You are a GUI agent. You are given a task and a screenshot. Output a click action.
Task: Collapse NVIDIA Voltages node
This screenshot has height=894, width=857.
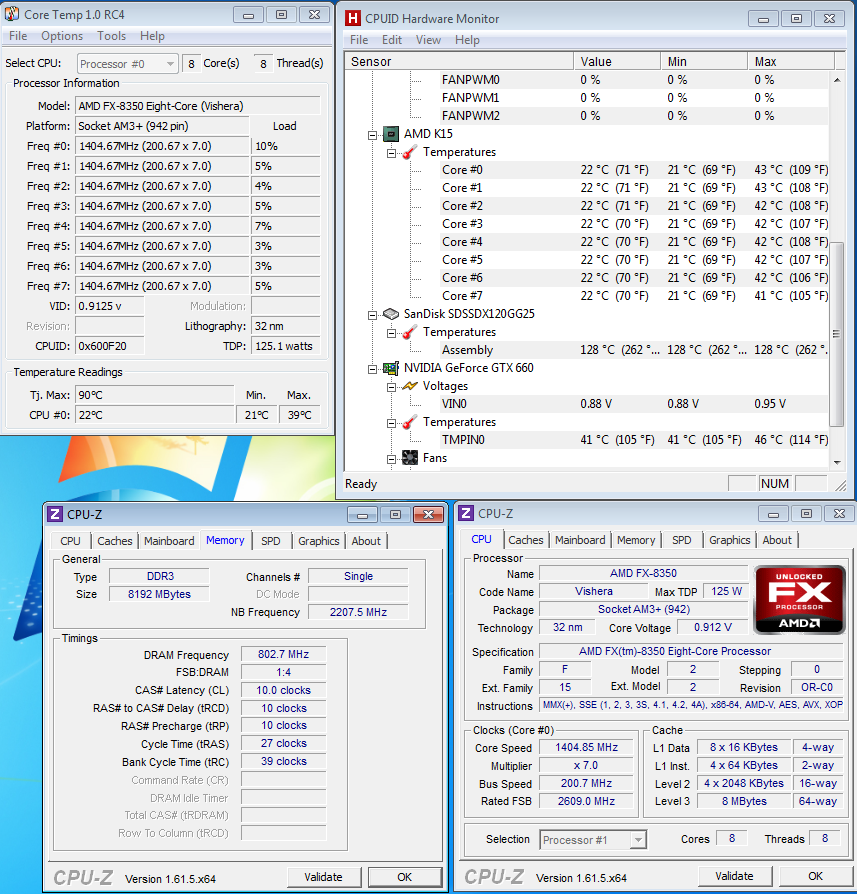pos(391,387)
